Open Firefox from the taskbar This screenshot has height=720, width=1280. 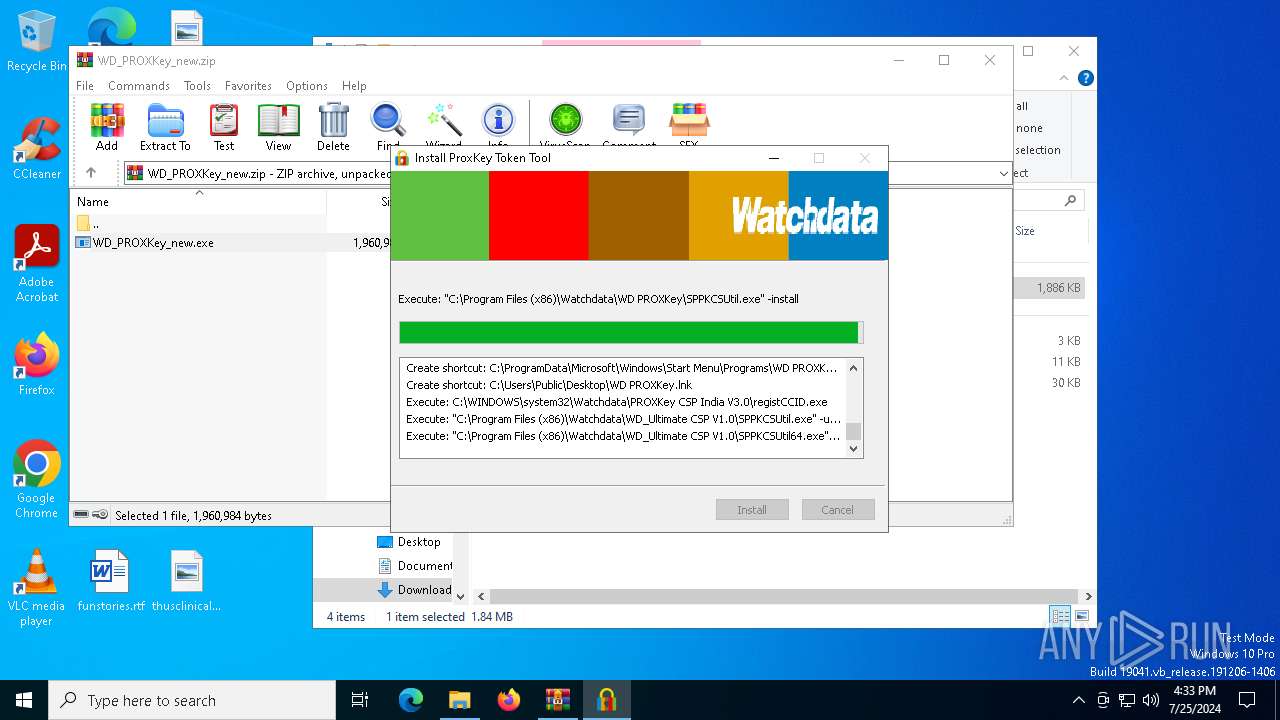click(509, 700)
